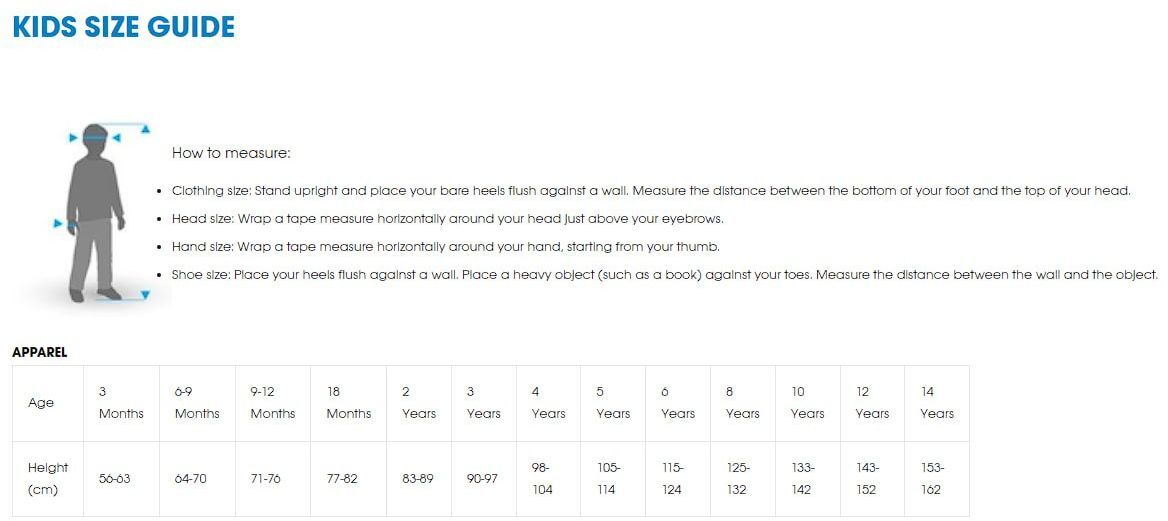Click the 'How to measure:' text
The image size is (1168, 521).
[x=231, y=153]
